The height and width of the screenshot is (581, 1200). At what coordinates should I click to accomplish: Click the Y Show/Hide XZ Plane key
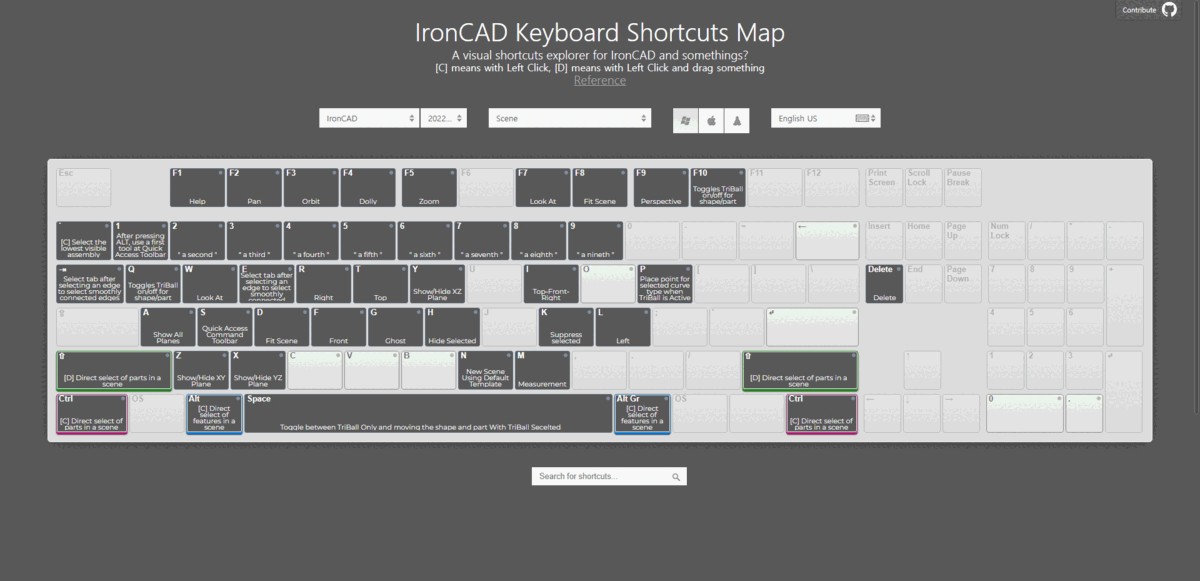438,284
